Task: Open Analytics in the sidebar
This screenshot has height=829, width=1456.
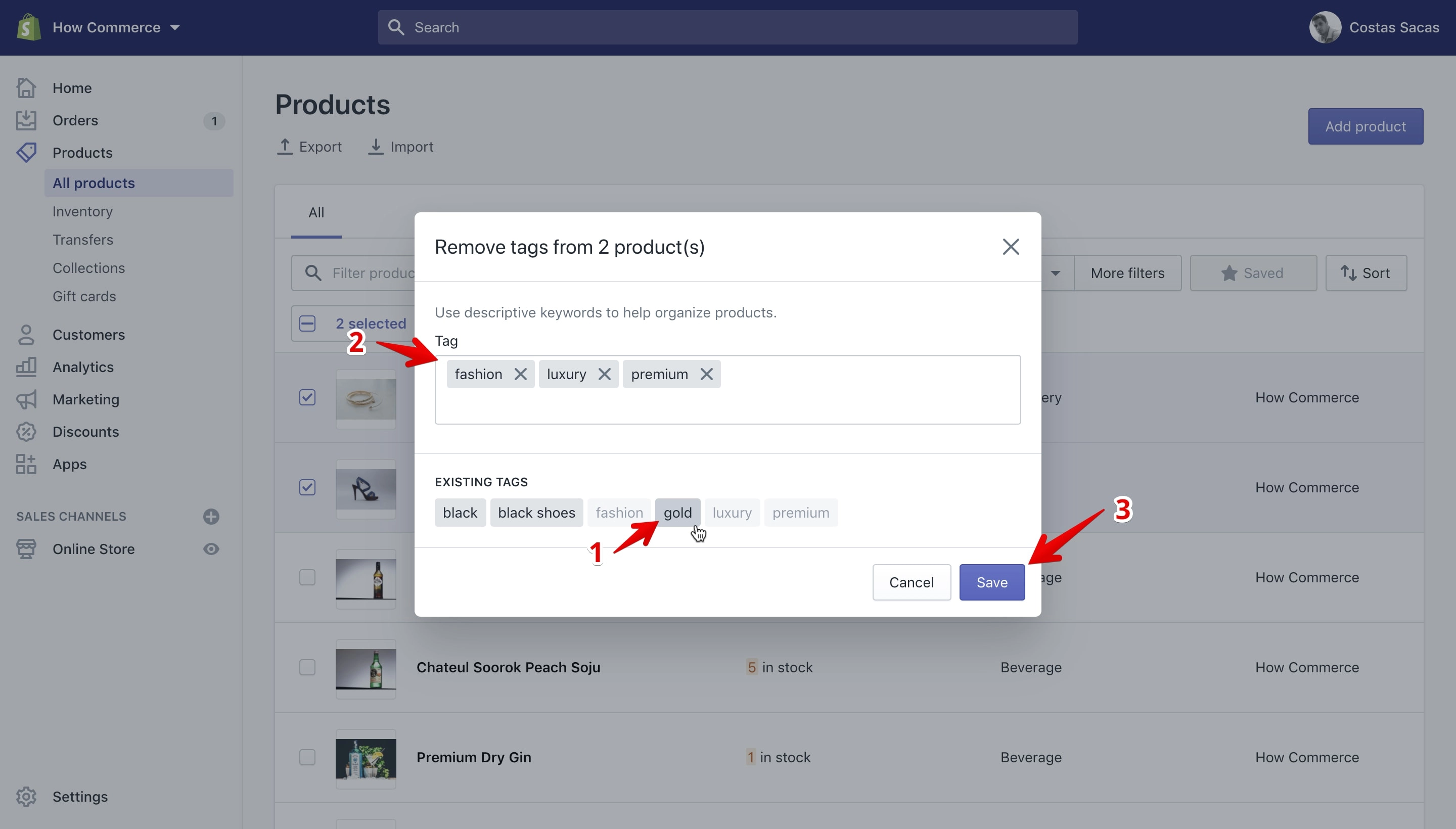Action: pyautogui.click(x=83, y=367)
